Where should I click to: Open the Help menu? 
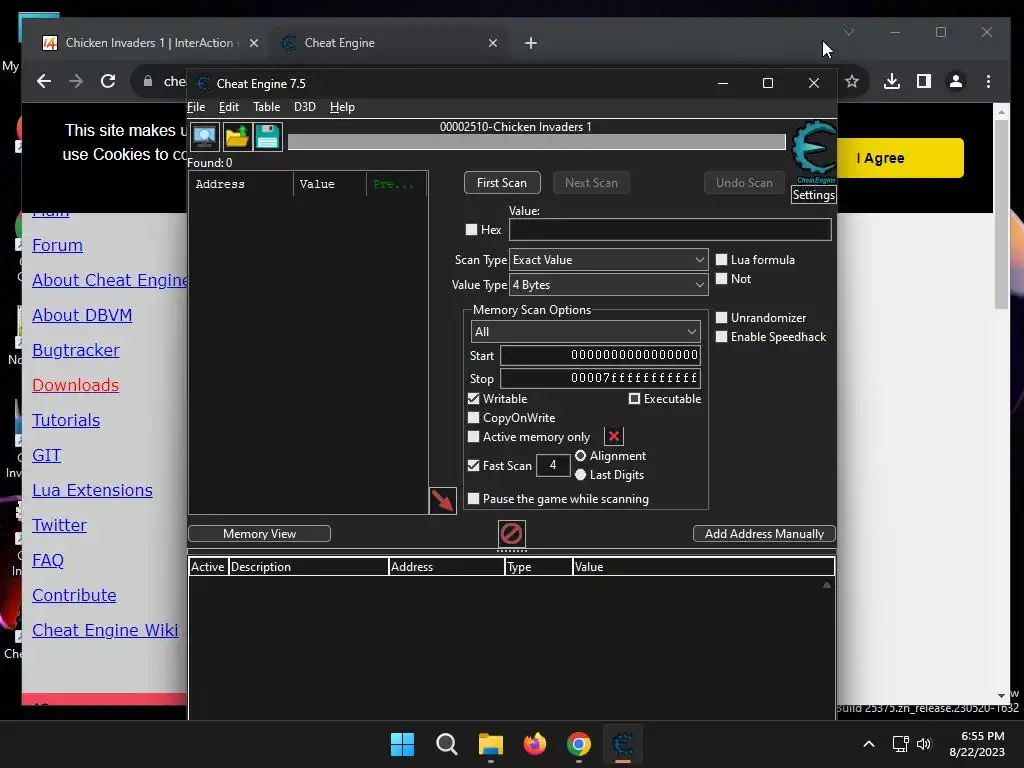(x=342, y=107)
